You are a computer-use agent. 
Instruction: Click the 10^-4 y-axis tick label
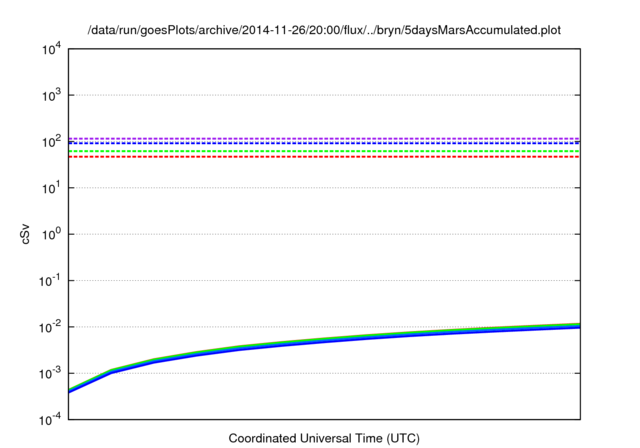(x=50, y=420)
